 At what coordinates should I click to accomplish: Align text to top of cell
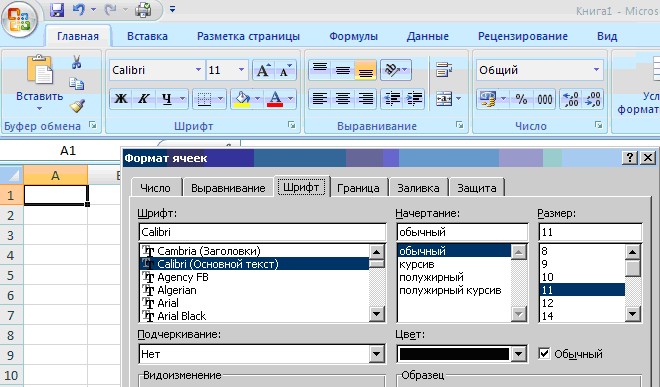pos(320,70)
